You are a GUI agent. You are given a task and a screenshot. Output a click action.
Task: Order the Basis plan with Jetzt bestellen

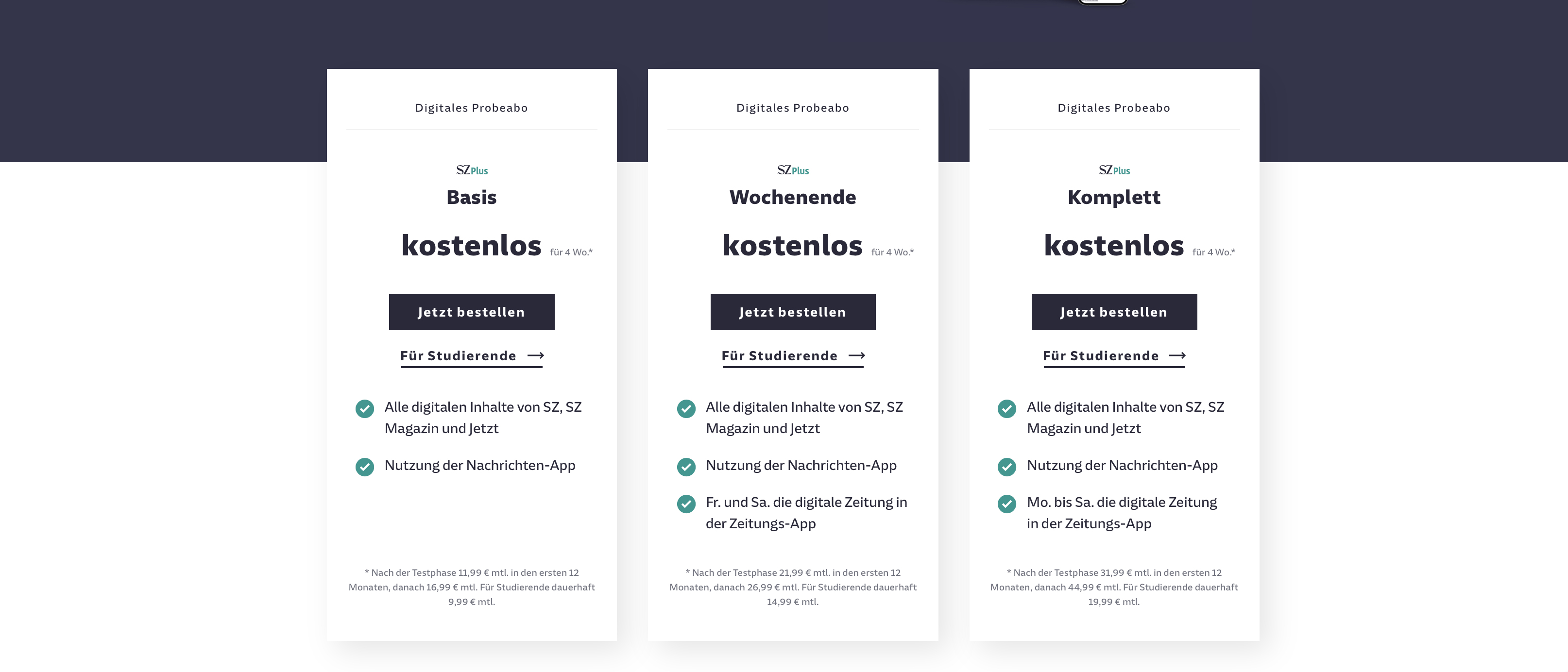point(472,312)
